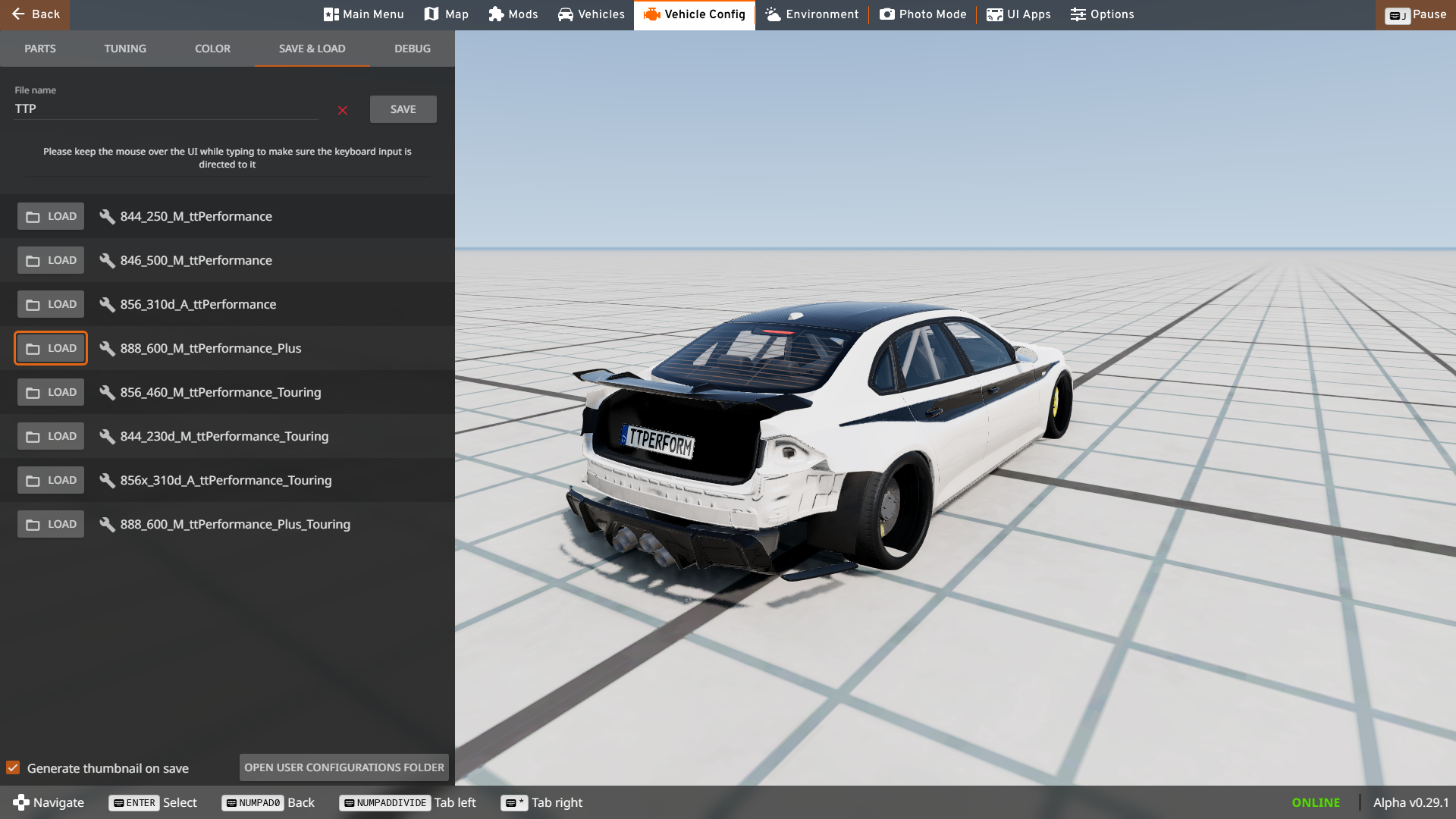The width and height of the screenshot is (1456, 819).
Task: Open user configurations folder
Action: coord(344,767)
